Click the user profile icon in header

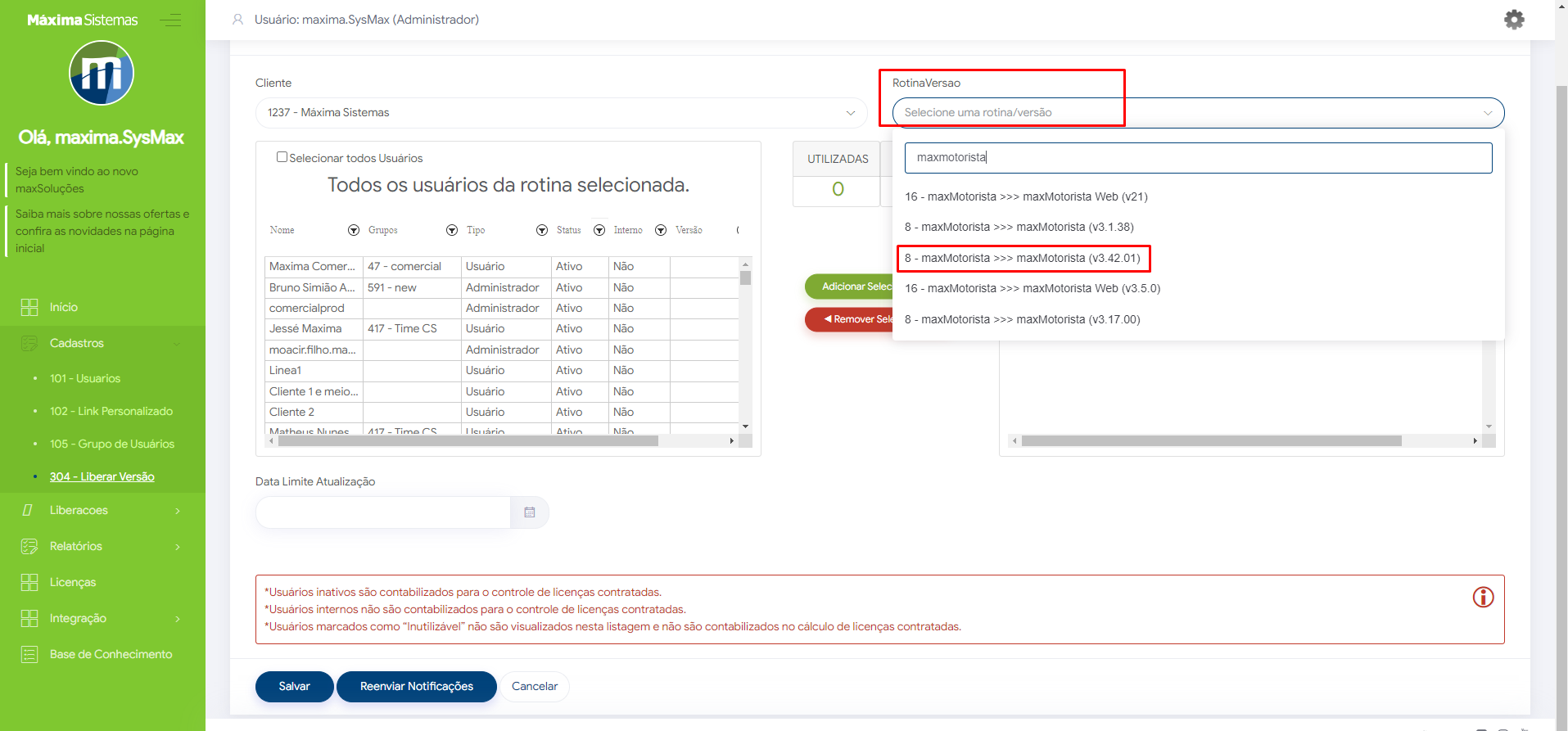coord(237,20)
